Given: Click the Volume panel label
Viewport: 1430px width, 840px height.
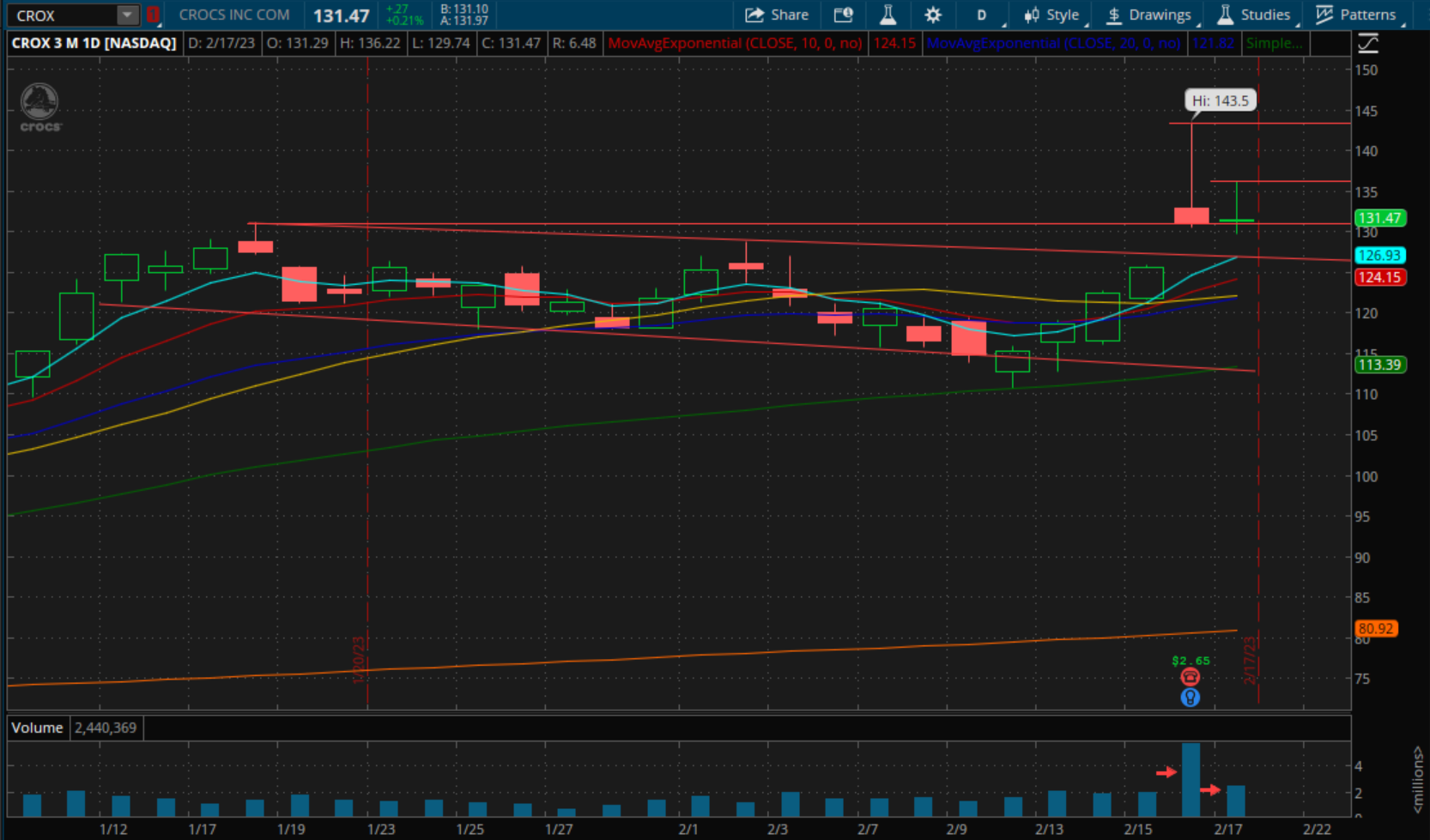Looking at the screenshot, I should [x=37, y=728].
